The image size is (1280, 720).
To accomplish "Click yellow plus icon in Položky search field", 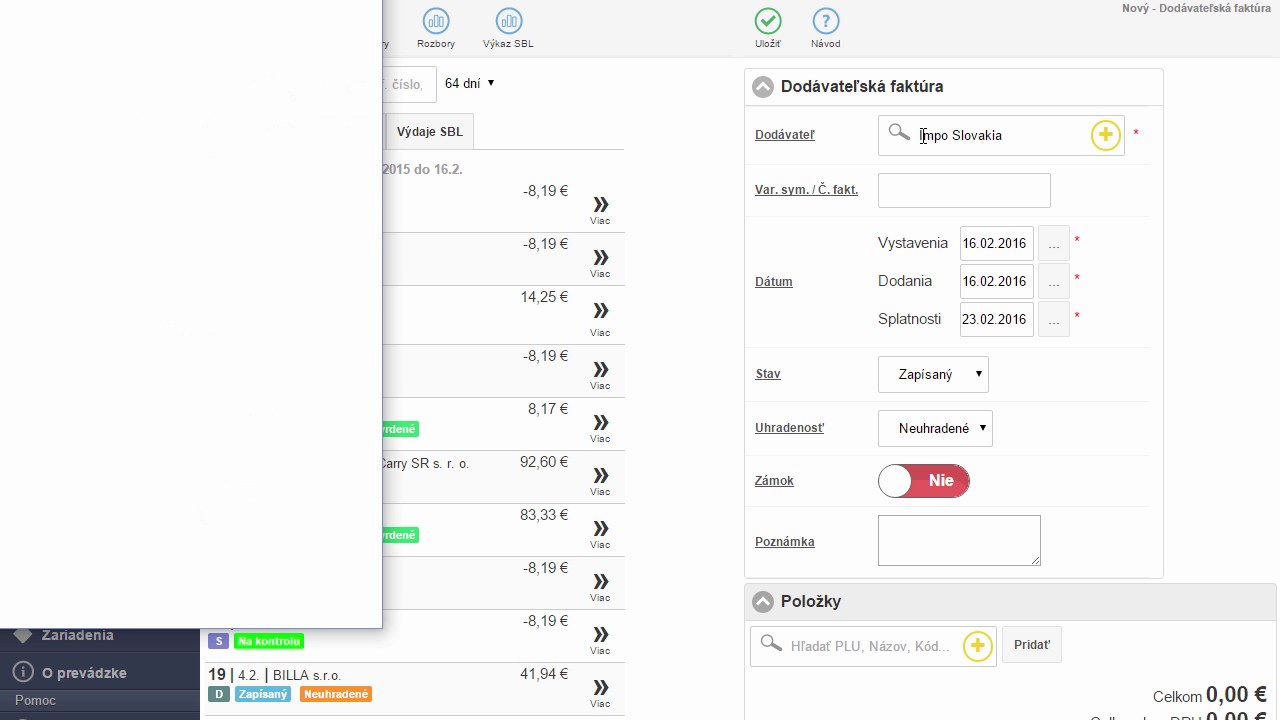I will (978, 646).
